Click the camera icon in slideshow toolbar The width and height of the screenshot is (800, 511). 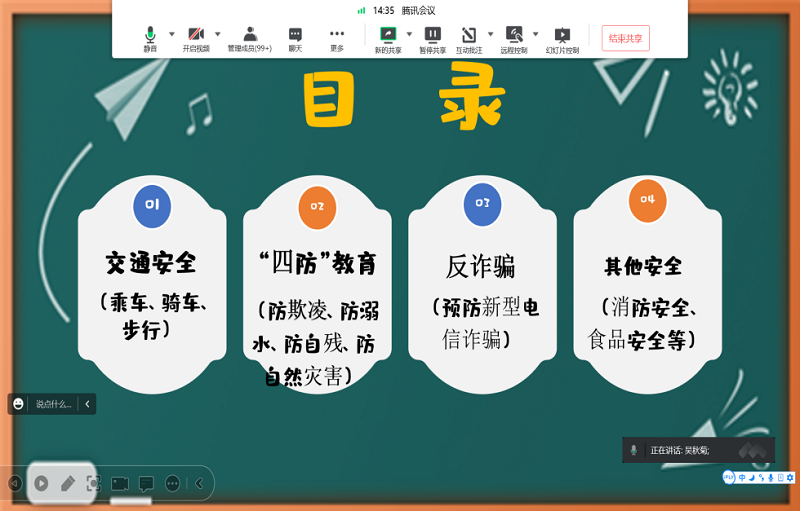(x=120, y=483)
